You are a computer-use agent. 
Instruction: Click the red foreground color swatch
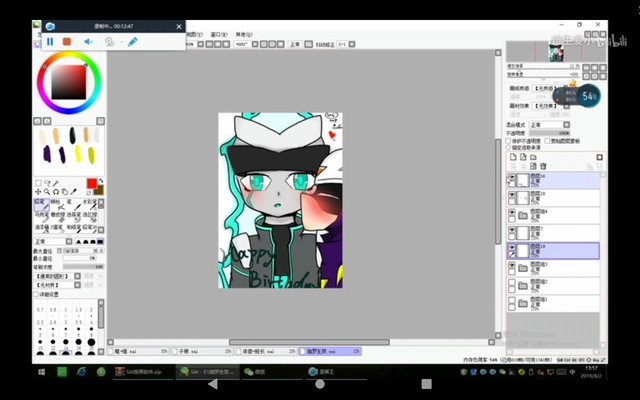click(x=92, y=183)
